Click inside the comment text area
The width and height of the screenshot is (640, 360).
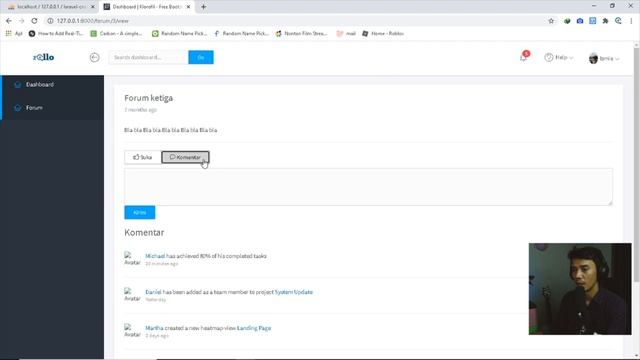pos(368,187)
